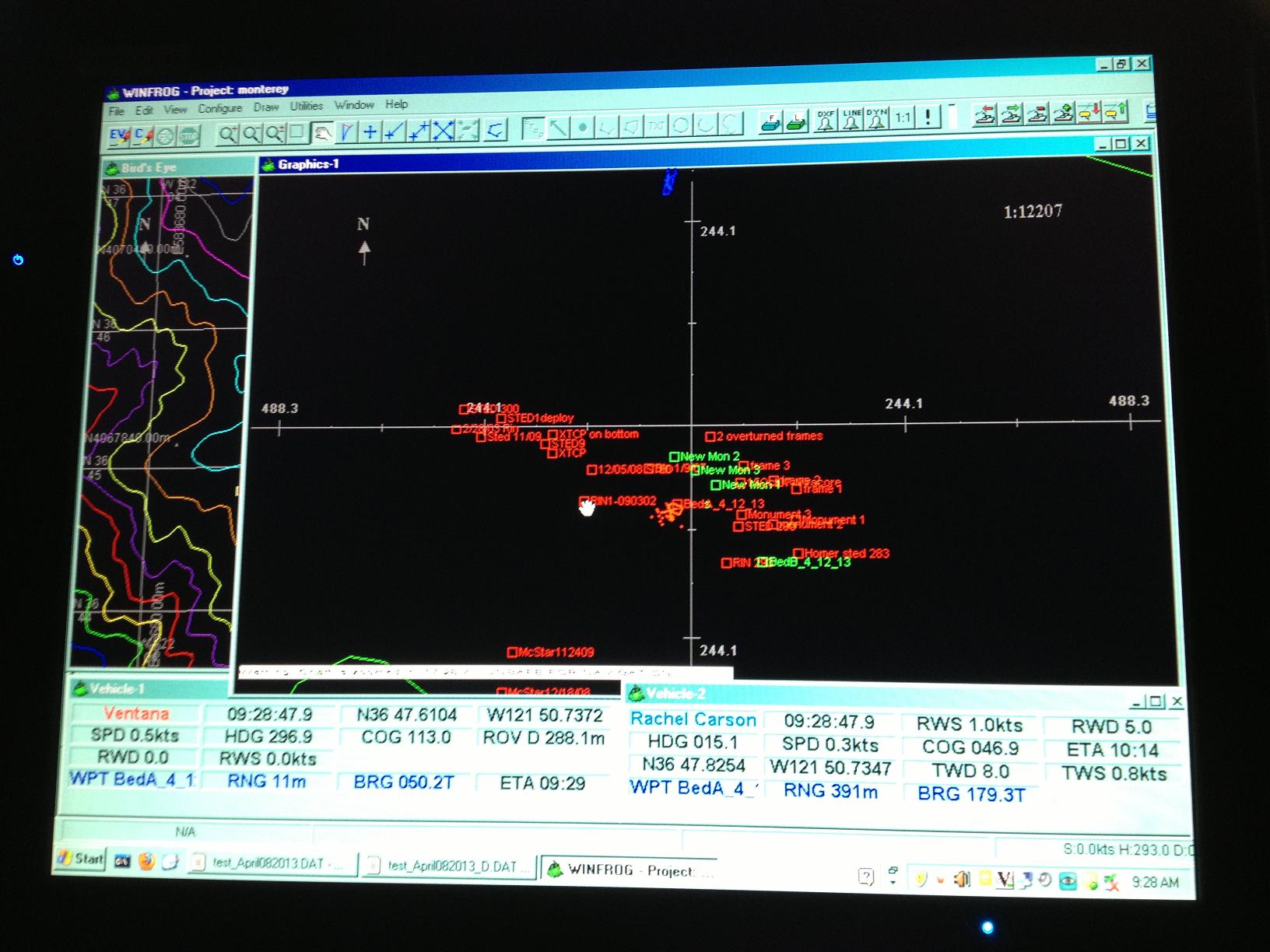This screenshot has width=1270, height=952.
Task: Click the Rachel Carson vehicle name
Action: 693,719
